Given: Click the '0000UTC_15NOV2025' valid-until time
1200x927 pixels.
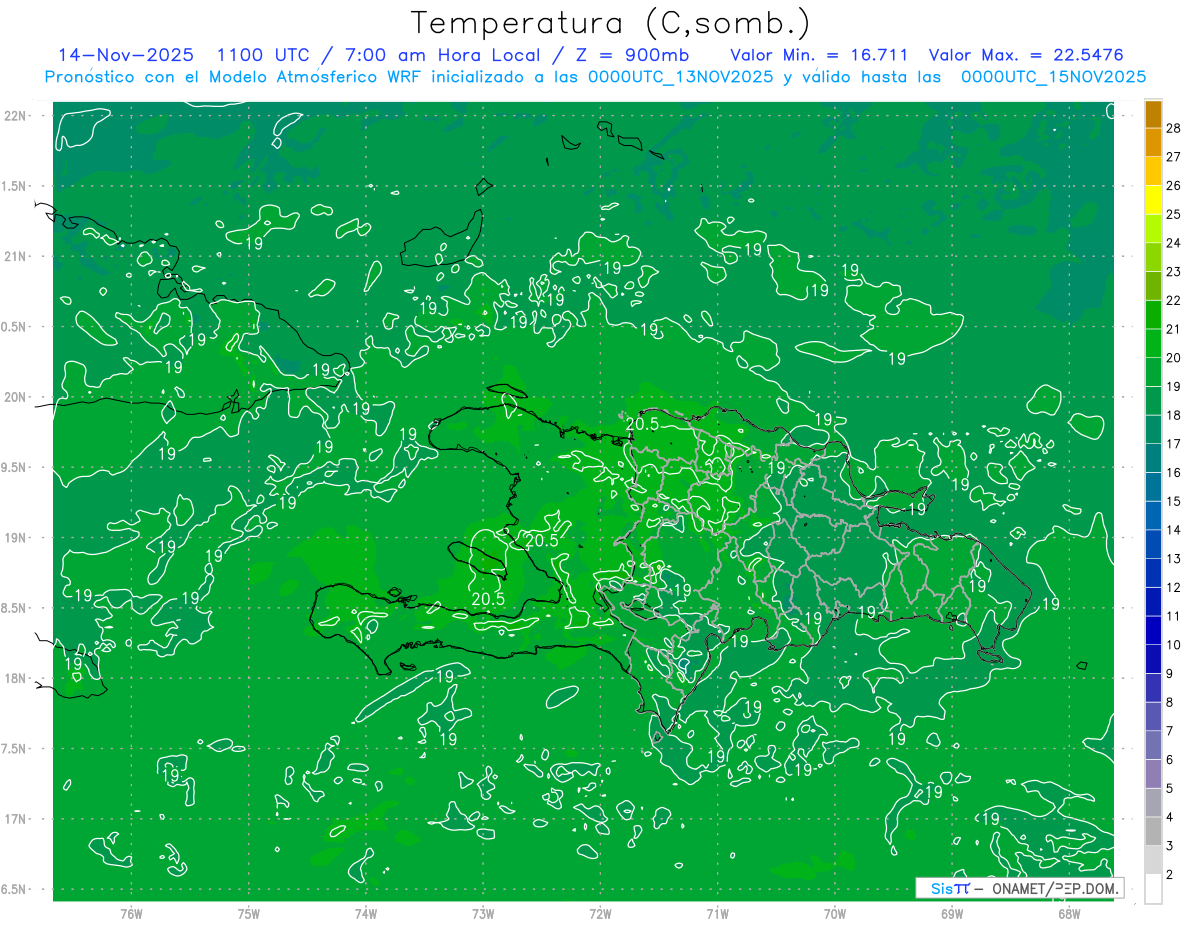Looking at the screenshot, I should [x=1053, y=77].
